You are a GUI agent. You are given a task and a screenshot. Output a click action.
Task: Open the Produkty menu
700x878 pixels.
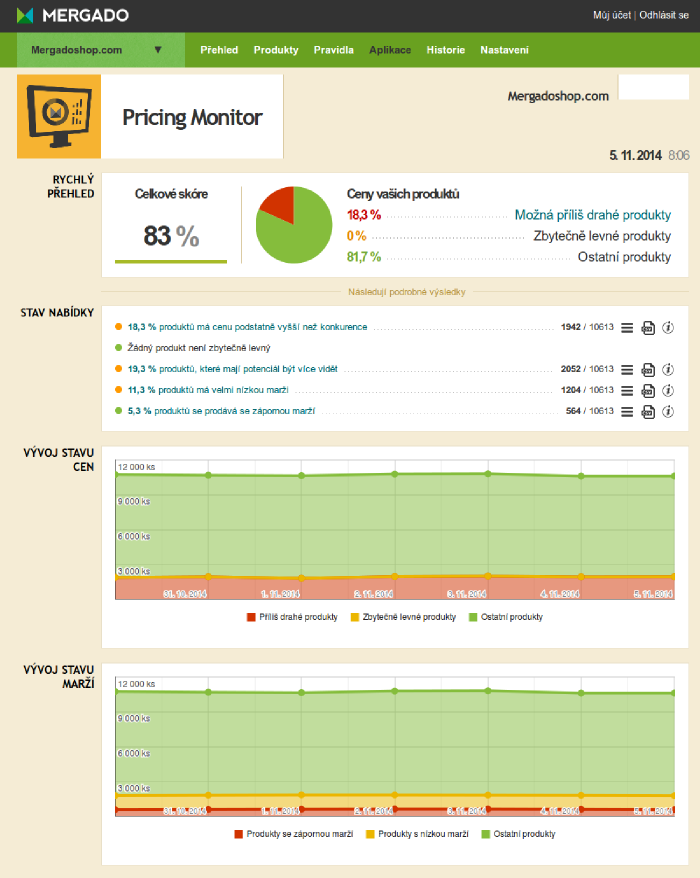coord(276,50)
